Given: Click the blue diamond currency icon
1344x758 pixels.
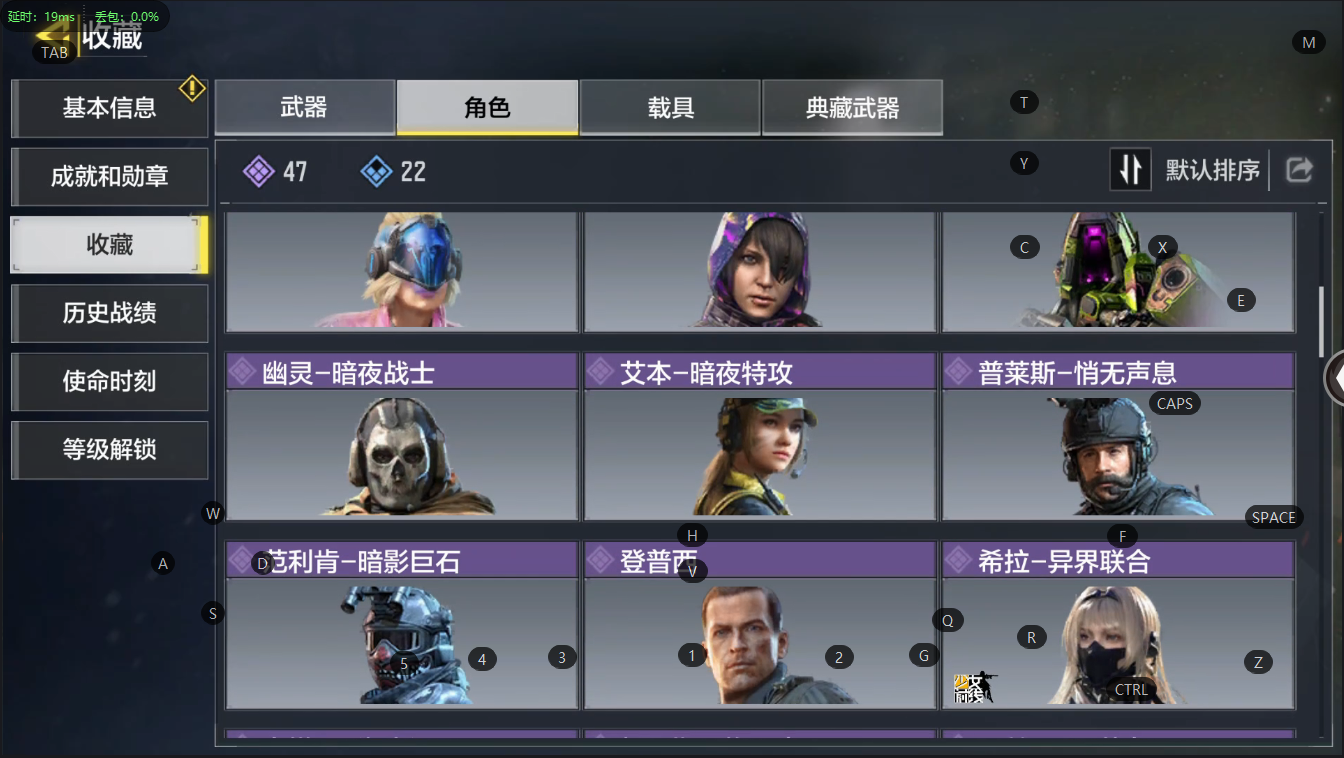Looking at the screenshot, I should (376, 172).
